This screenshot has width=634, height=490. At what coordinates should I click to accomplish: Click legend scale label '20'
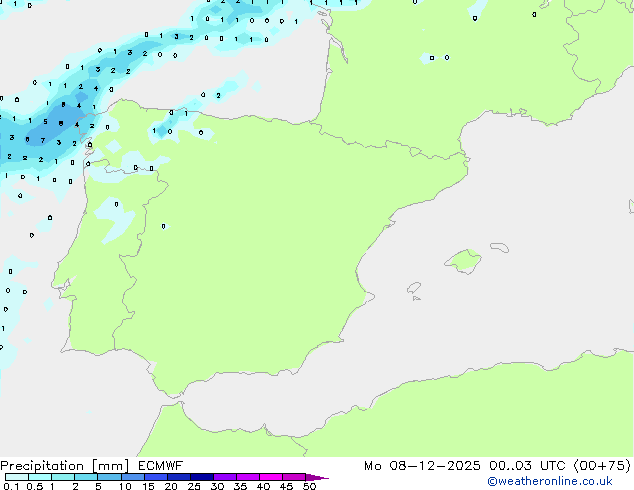coord(171,486)
